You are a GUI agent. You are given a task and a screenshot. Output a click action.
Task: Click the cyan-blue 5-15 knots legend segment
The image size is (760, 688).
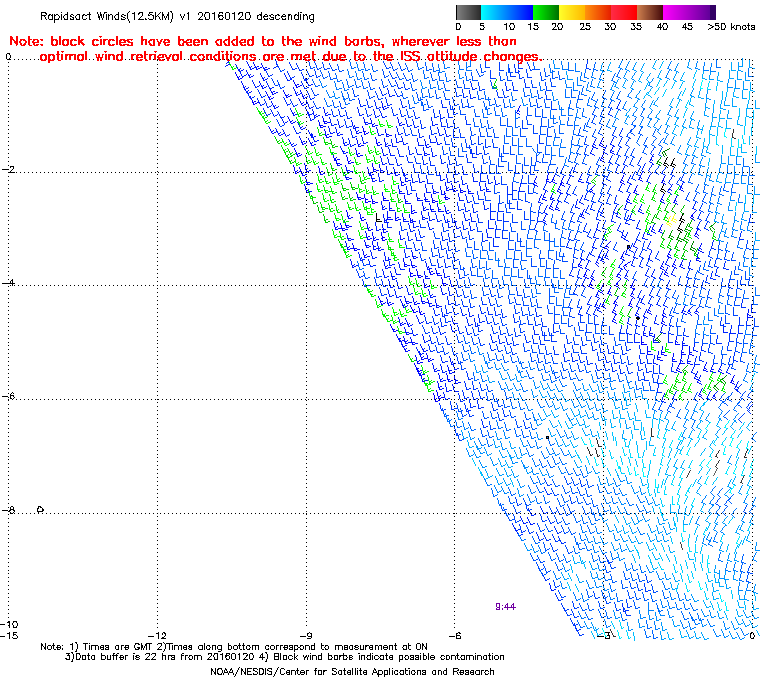tap(507, 12)
